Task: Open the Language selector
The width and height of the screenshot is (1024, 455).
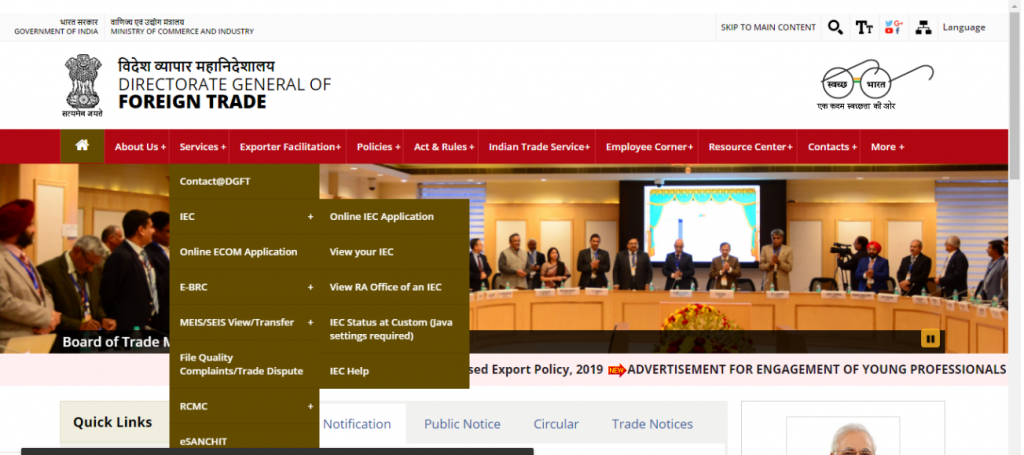Action: tap(964, 27)
